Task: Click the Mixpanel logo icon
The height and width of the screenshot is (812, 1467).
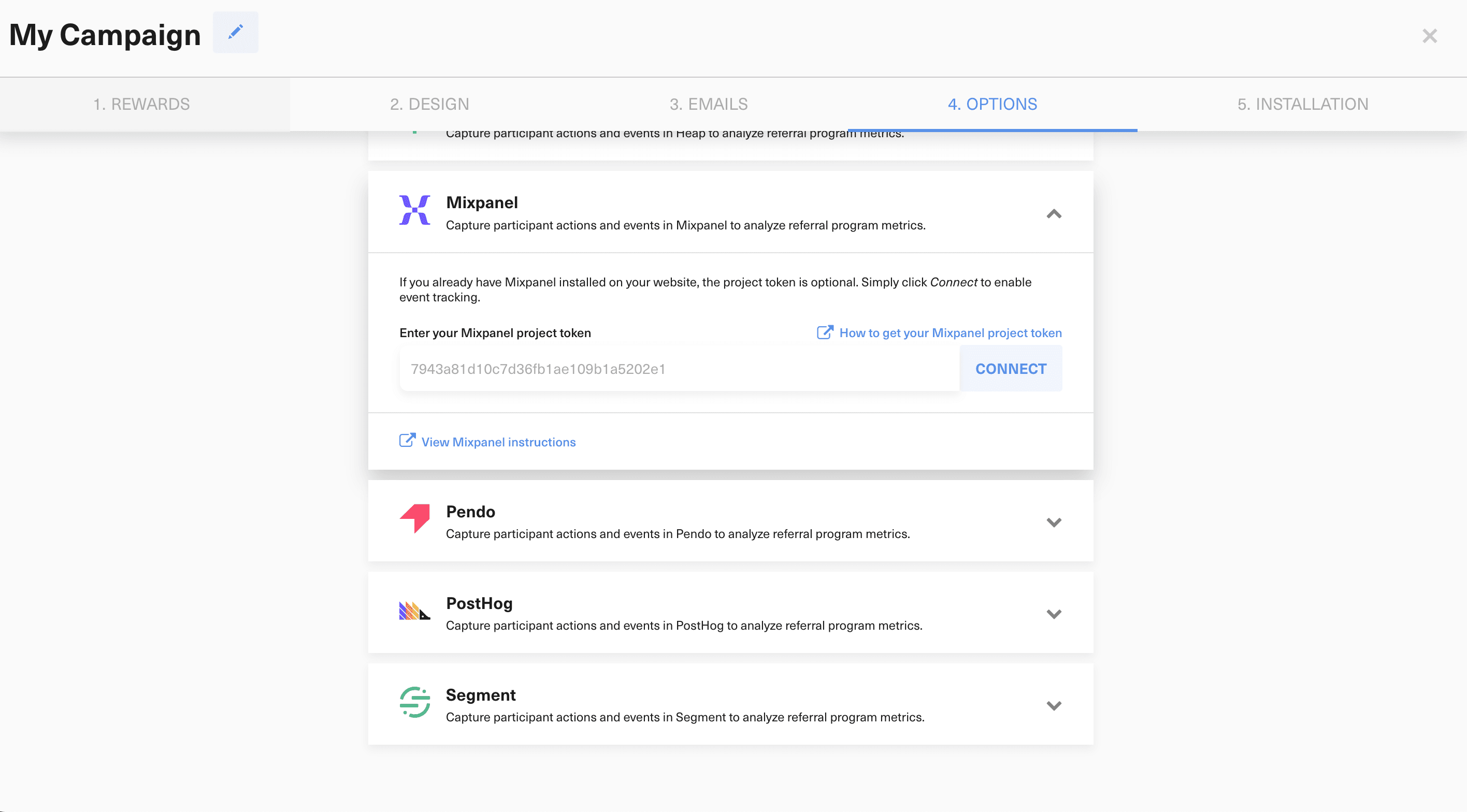Action: 414,210
